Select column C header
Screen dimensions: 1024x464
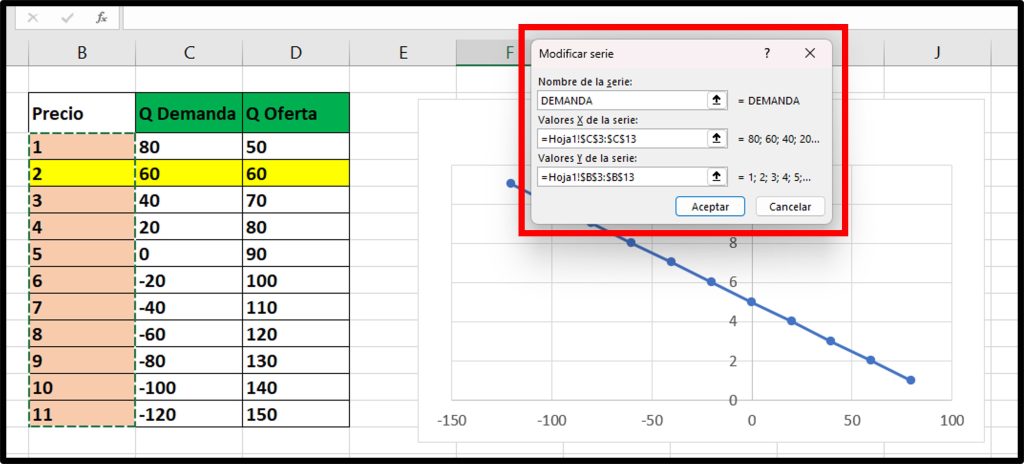(x=189, y=53)
